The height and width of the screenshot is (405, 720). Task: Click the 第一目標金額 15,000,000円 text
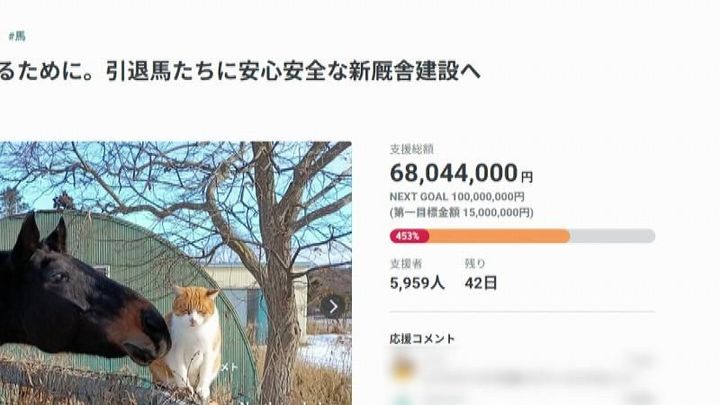[461, 213]
